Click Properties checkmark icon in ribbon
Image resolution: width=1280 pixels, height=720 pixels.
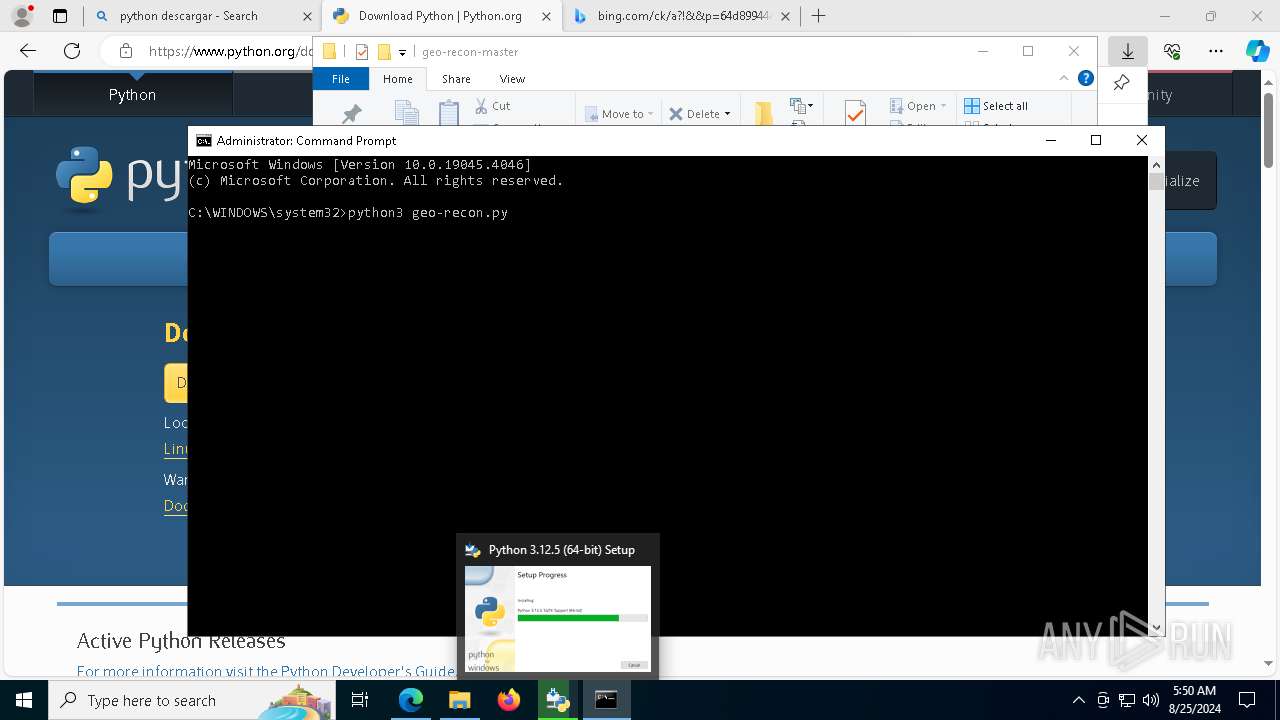click(x=855, y=113)
